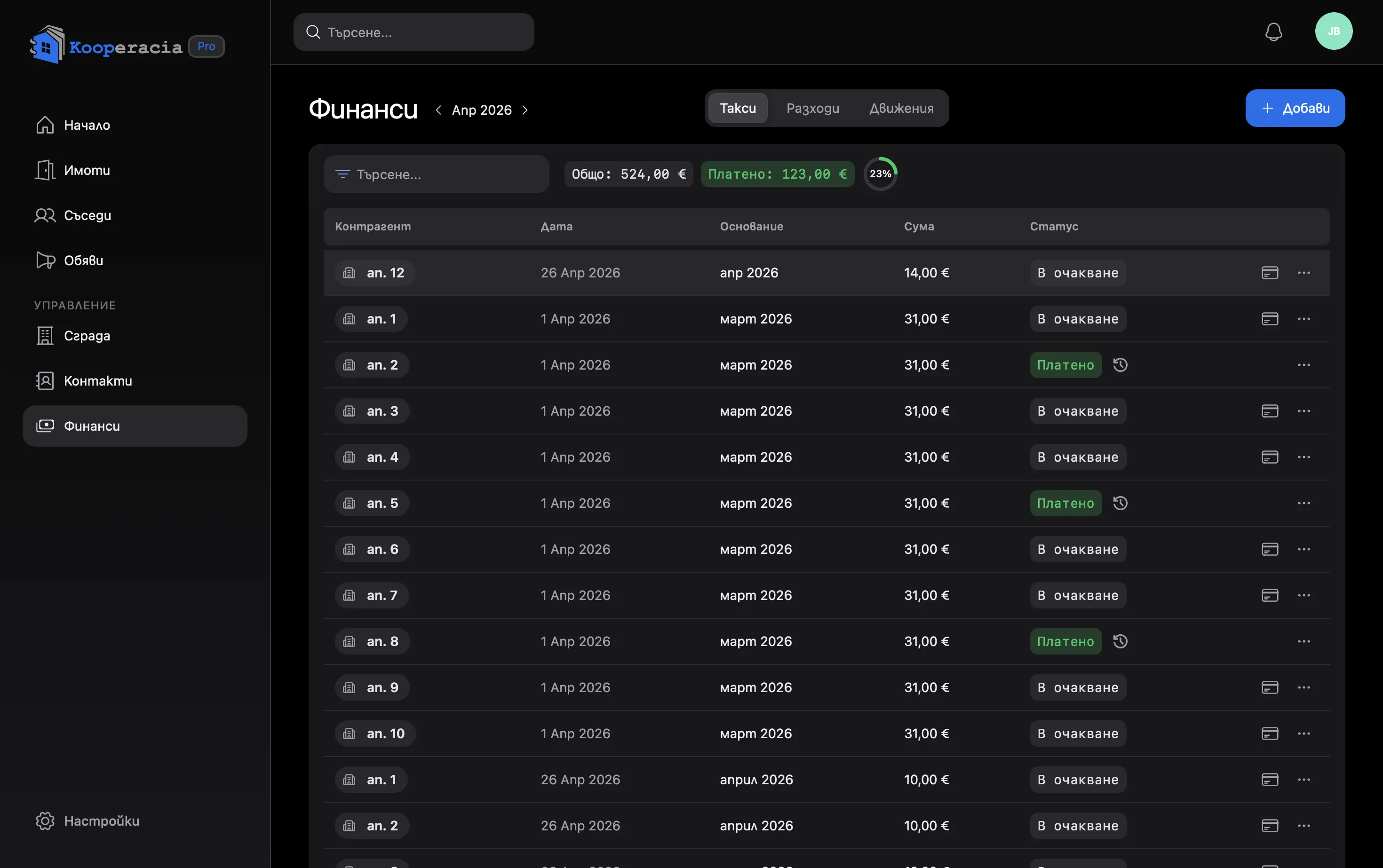Click the Платено 123,00 € badge
1383x868 pixels.
tap(777, 174)
